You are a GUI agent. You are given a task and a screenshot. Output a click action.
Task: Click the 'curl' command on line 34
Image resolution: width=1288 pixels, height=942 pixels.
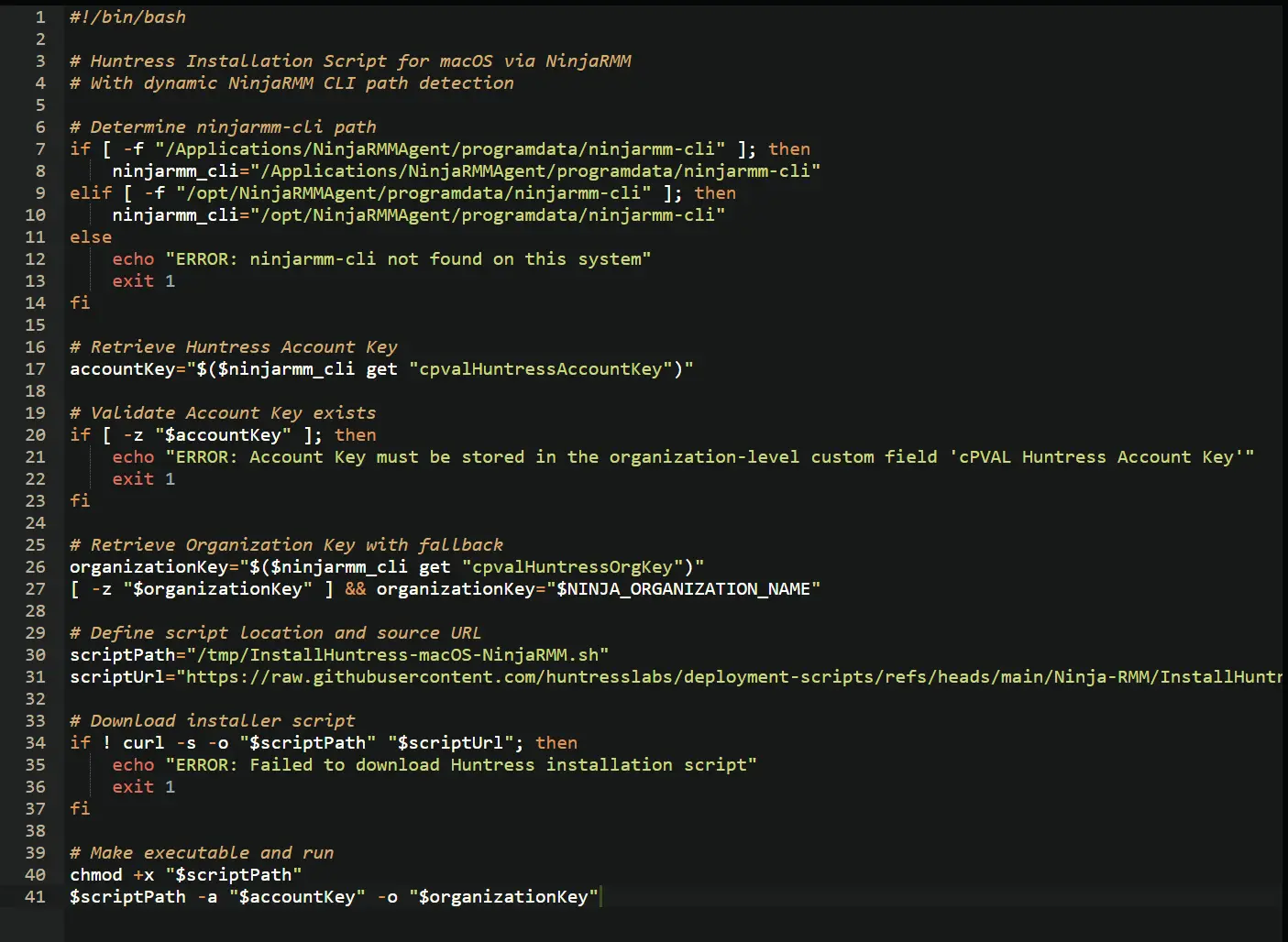143,743
